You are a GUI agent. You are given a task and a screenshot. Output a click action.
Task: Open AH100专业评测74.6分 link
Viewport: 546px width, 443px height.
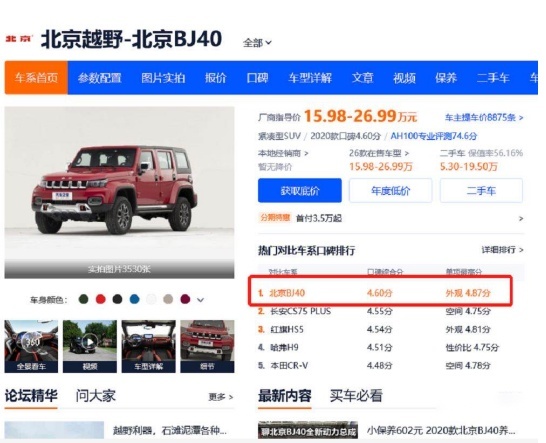coord(434,136)
